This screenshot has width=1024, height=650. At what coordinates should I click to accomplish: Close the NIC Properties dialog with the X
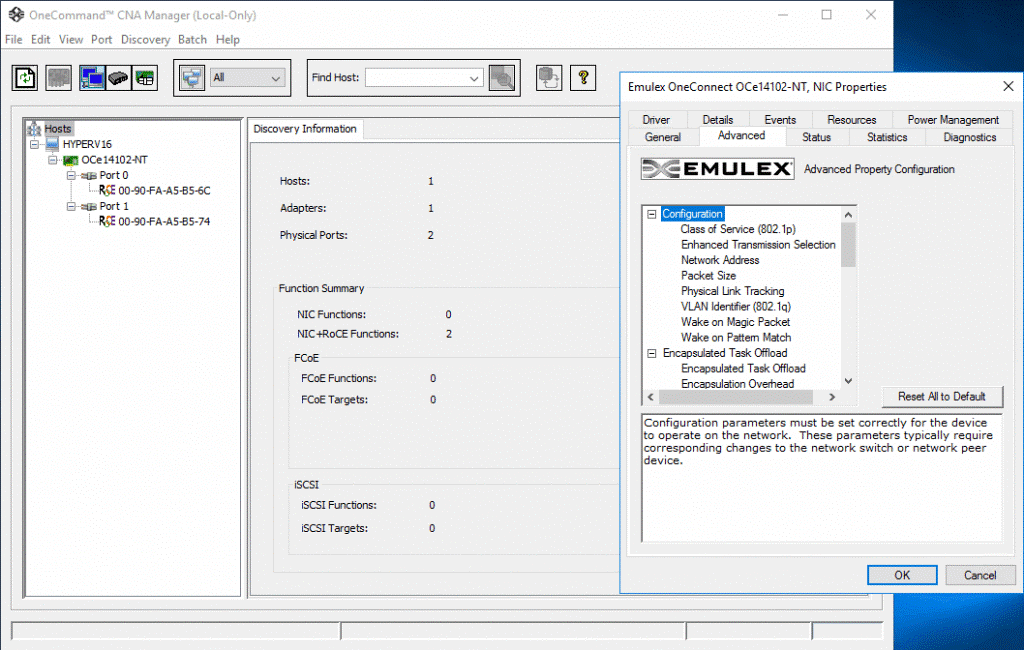click(x=1008, y=86)
